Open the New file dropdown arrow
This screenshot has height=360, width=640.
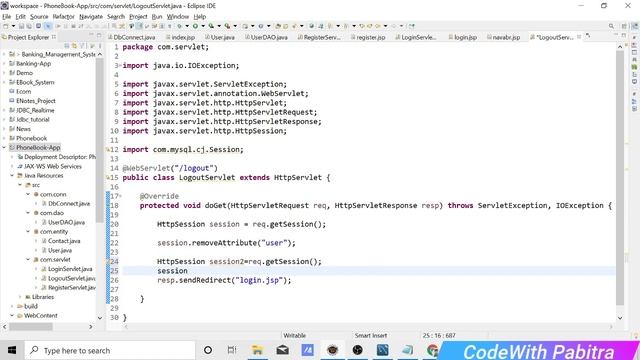pos(13,26)
